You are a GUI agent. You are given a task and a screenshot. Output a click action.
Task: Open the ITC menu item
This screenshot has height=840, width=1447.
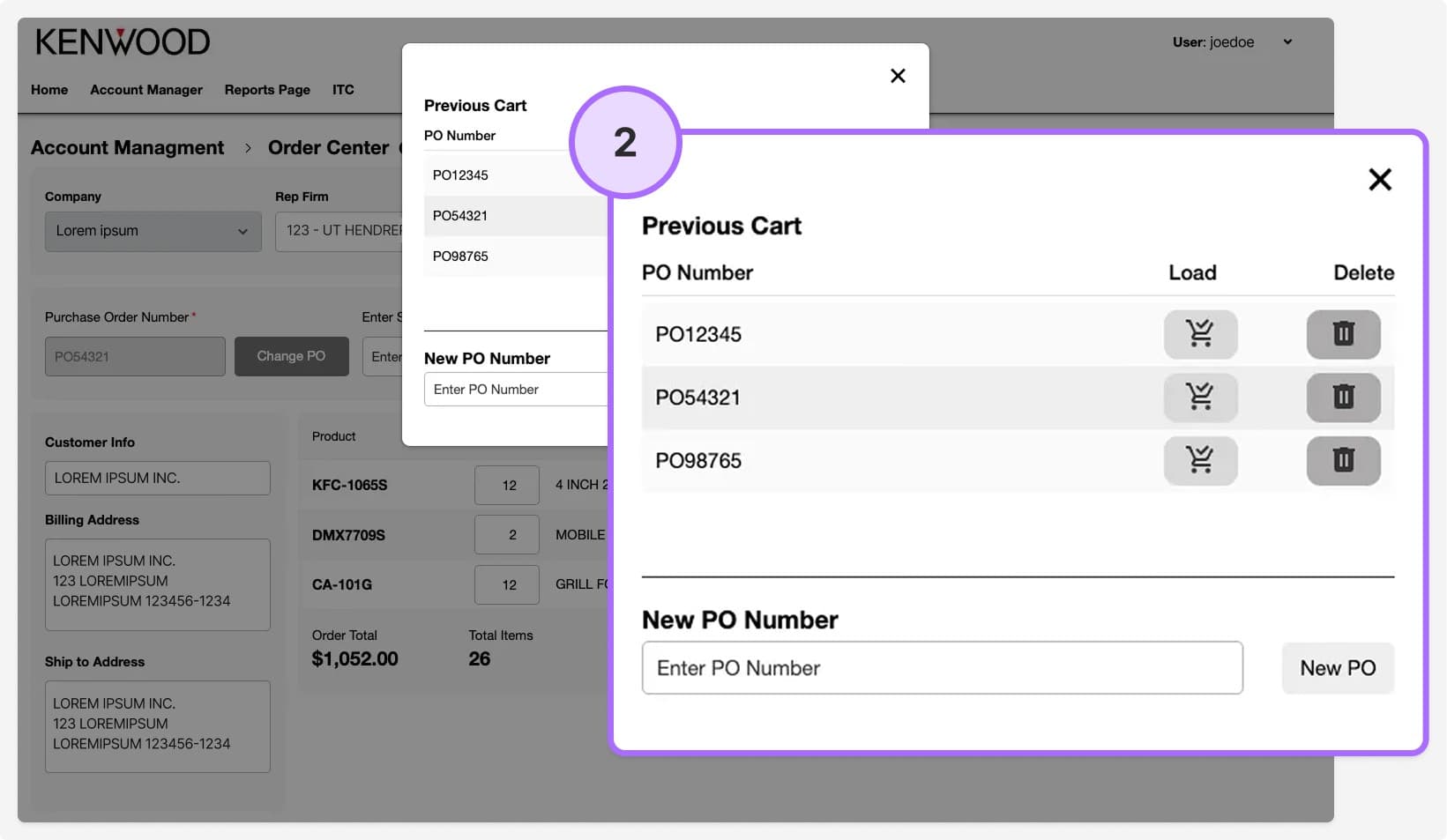point(343,89)
